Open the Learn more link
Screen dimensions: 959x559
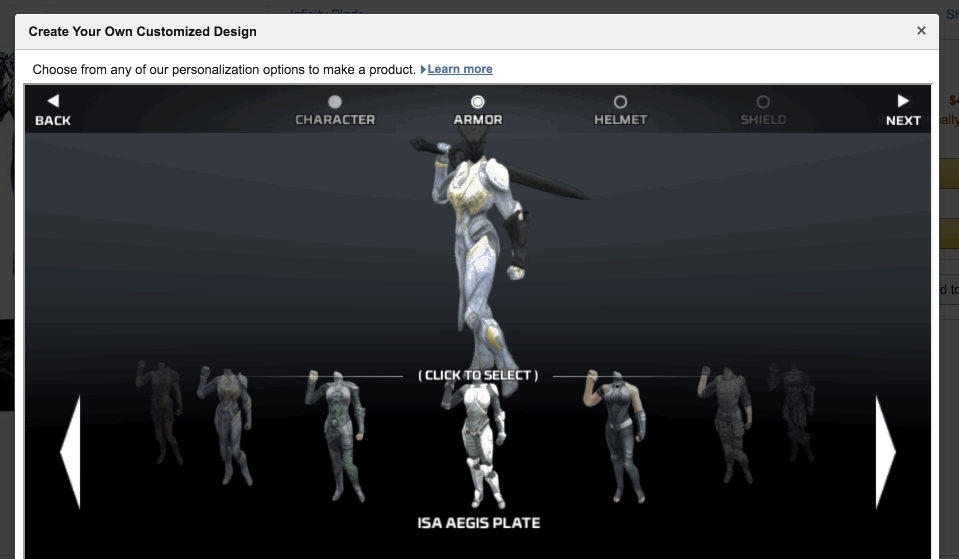pyautogui.click(x=460, y=69)
